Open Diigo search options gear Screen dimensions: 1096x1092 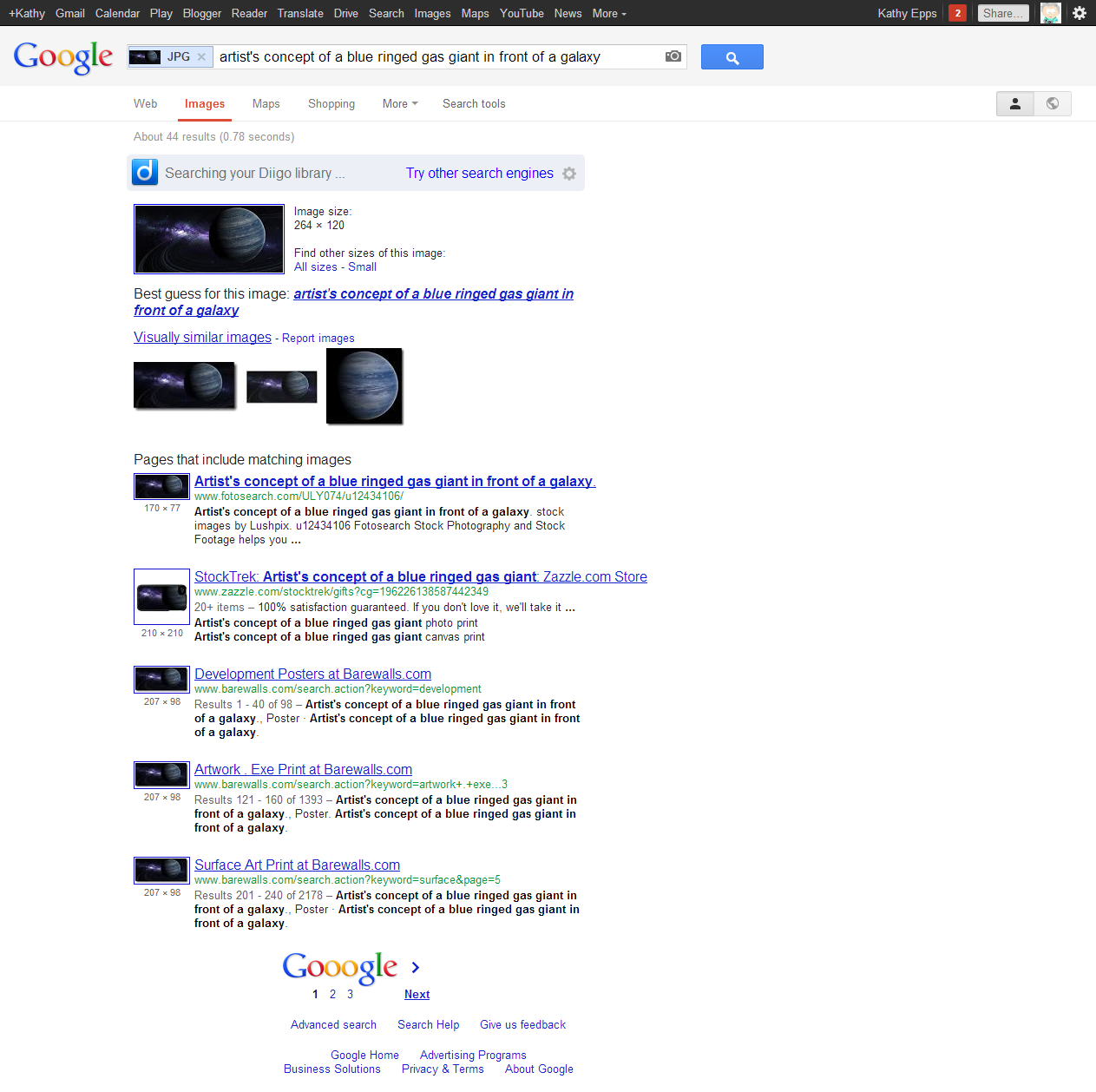(x=569, y=174)
